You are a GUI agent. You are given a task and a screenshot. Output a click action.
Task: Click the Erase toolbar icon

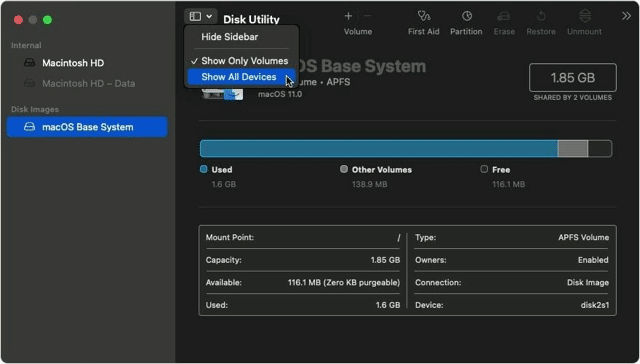pyautogui.click(x=503, y=16)
